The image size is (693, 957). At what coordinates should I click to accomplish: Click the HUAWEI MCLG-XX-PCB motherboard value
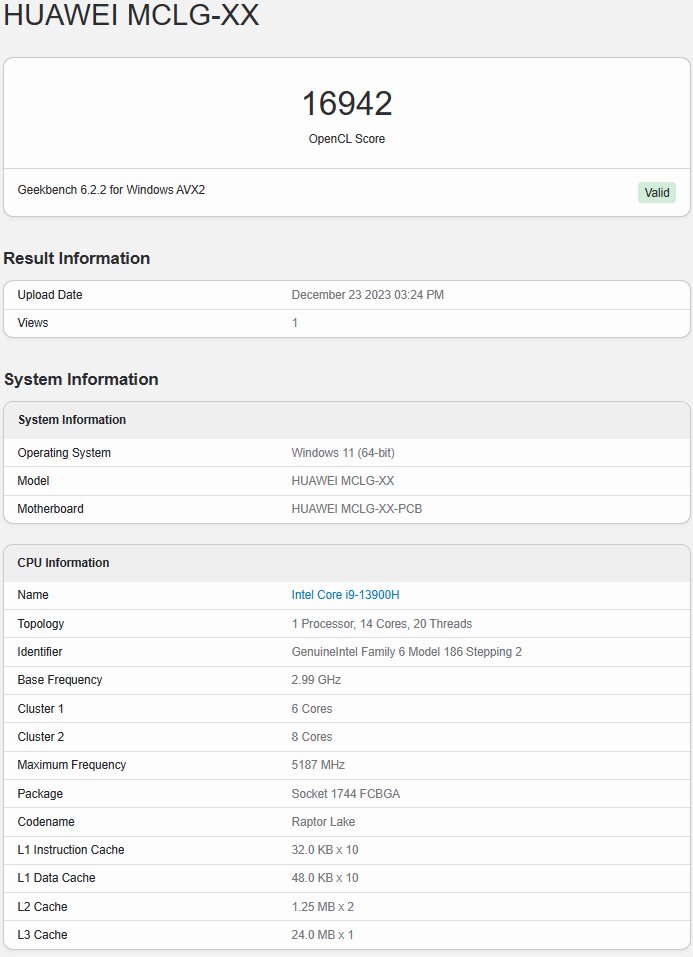click(x=356, y=509)
